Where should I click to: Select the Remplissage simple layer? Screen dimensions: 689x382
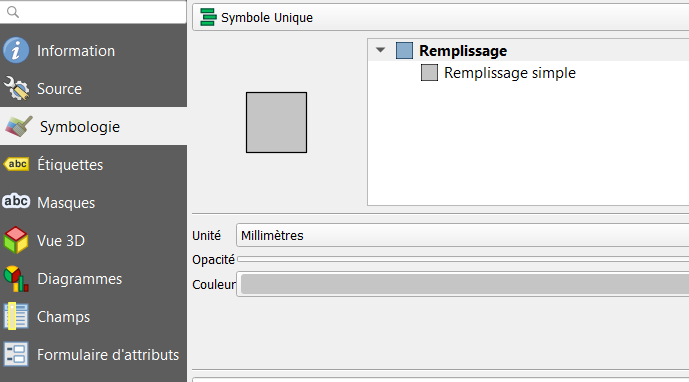[x=510, y=73]
